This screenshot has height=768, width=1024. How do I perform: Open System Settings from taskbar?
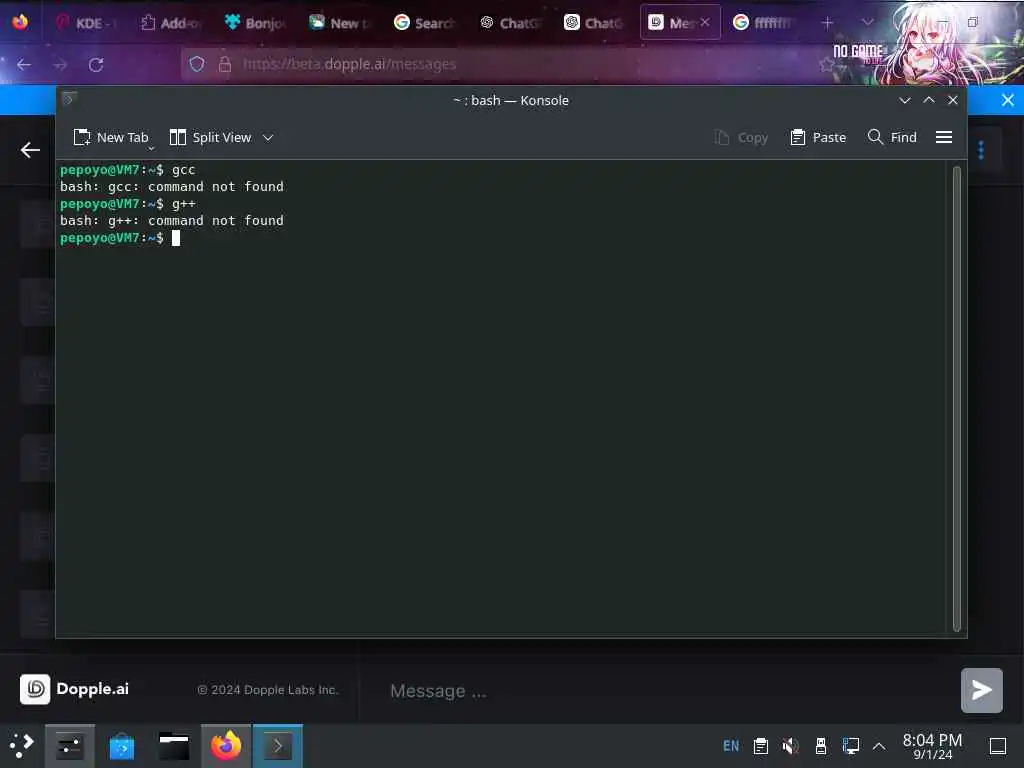69,745
